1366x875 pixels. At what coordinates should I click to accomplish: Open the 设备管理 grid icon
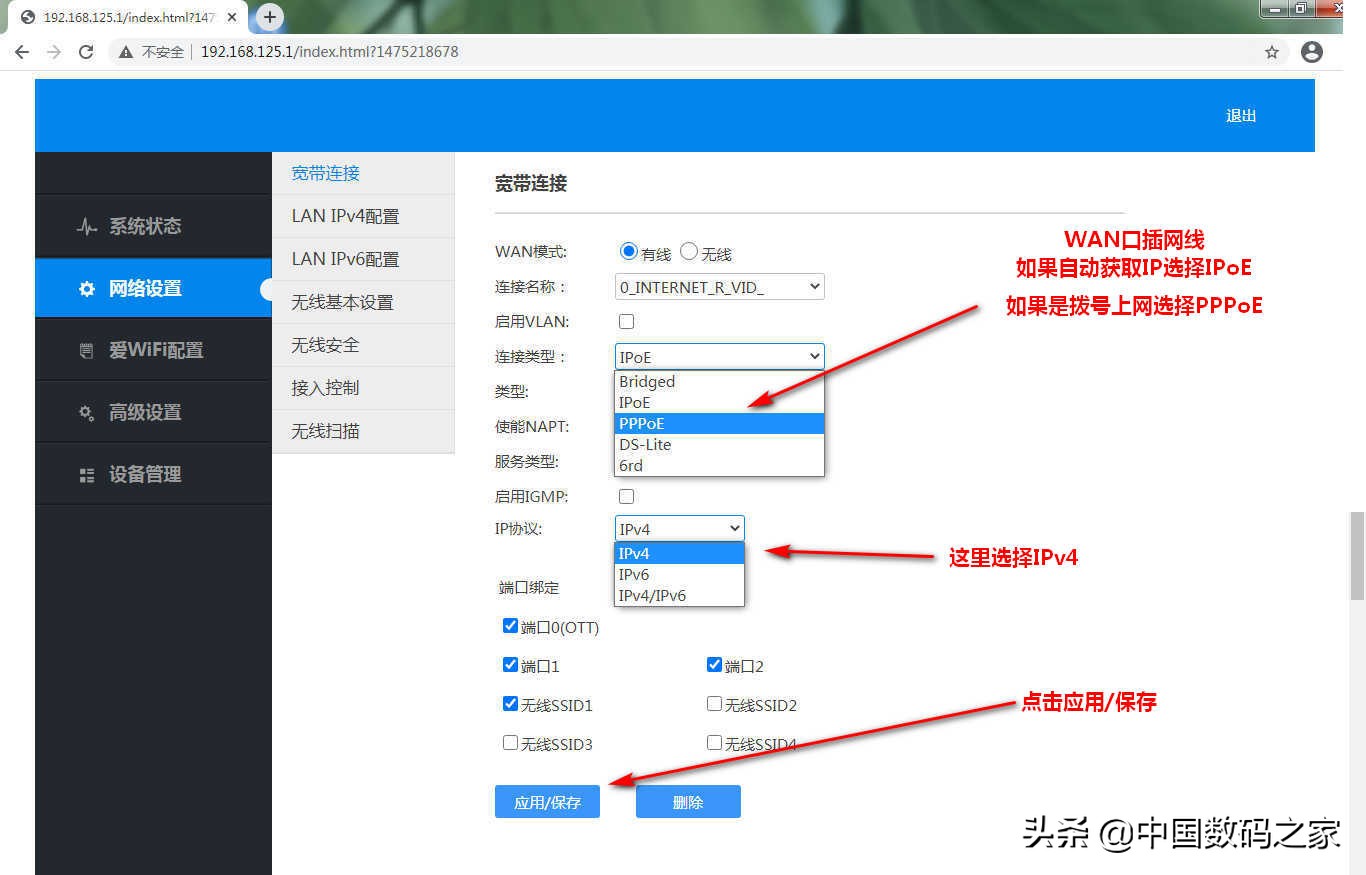coord(87,473)
